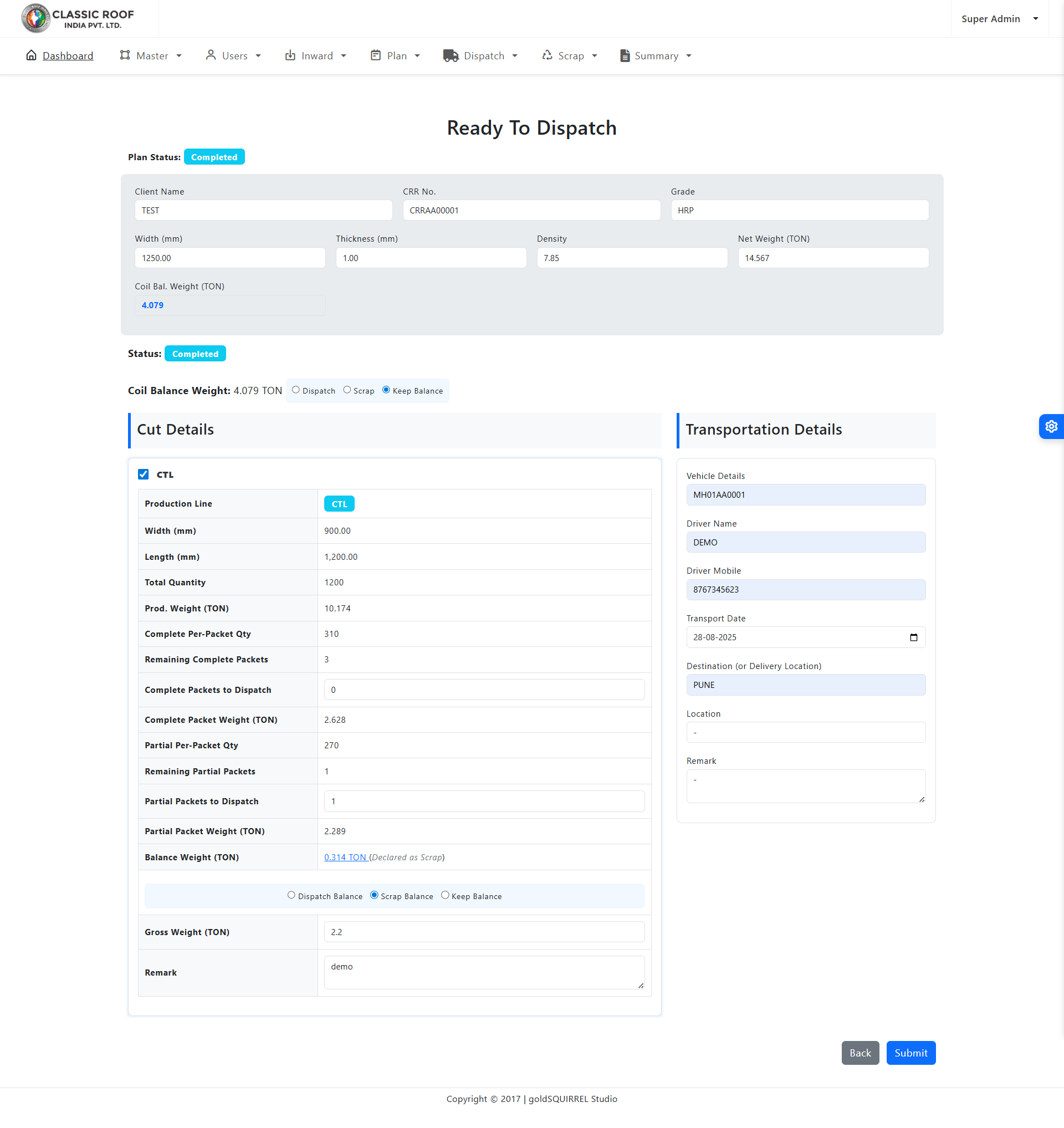
Task: Open the Transport Date calendar picker
Action: (x=913, y=637)
